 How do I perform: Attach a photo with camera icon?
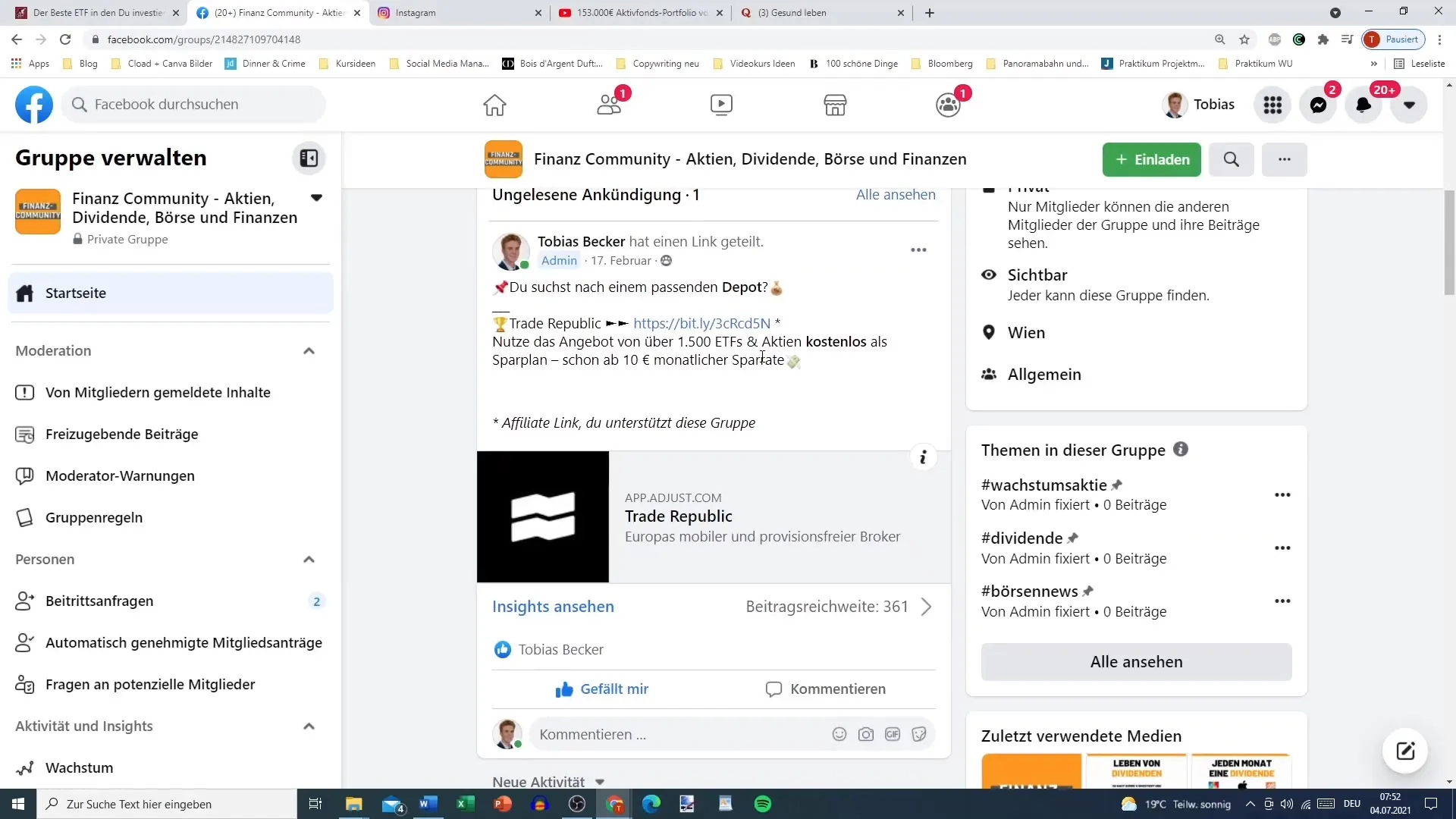tap(865, 734)
